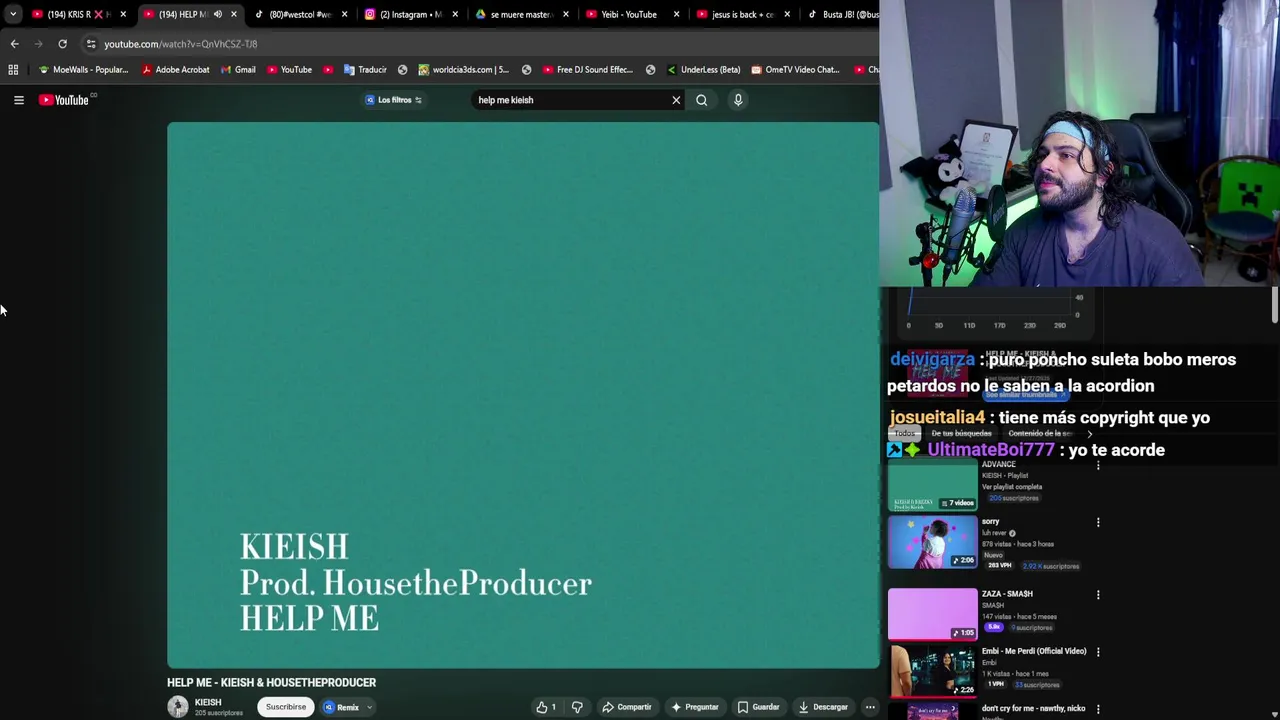Expand the Remix dropdown chevron
Image resolution: width=1280 pixels, height=720 pixels.
pos(369,707)
